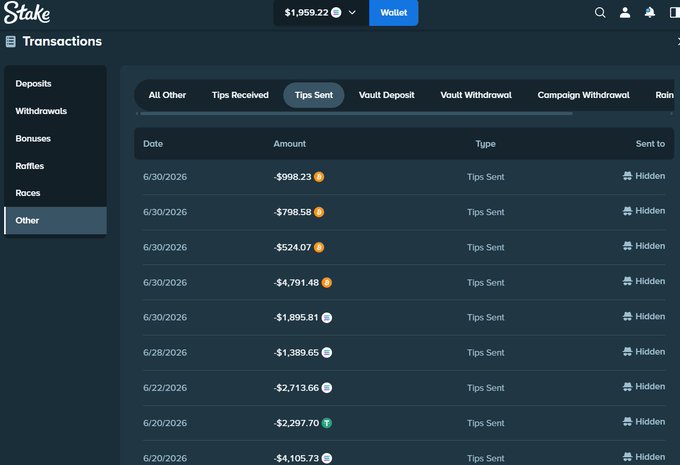Click Hidden user icon in -$2,297.70 row
680x465 pixels.
coord(627,422)
